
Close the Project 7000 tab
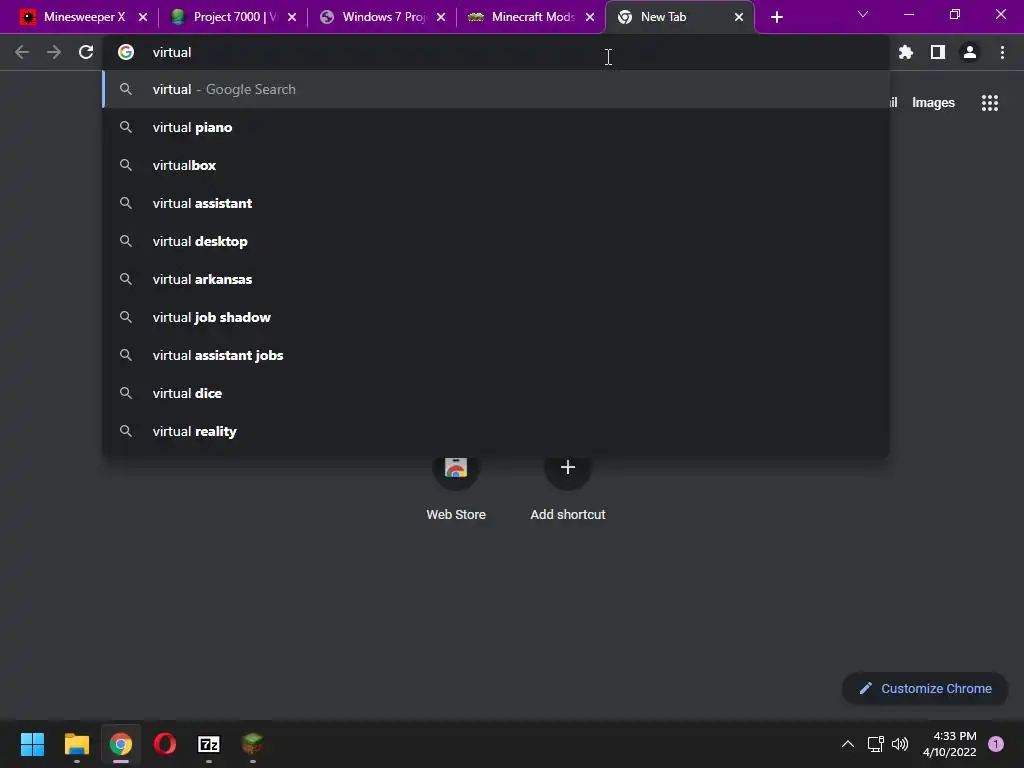coord(292,18)
